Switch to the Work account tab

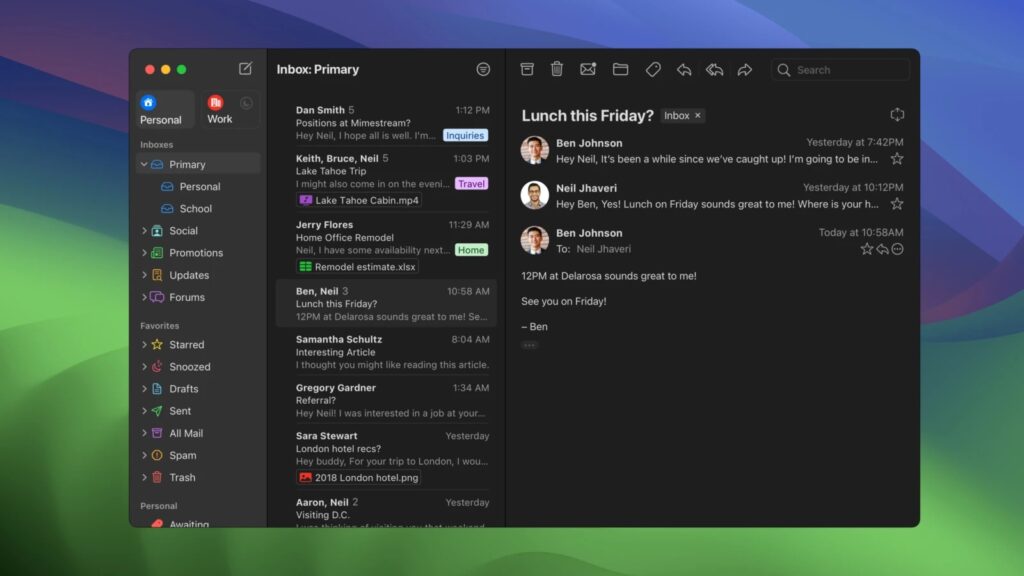click(x=219, y=109)
